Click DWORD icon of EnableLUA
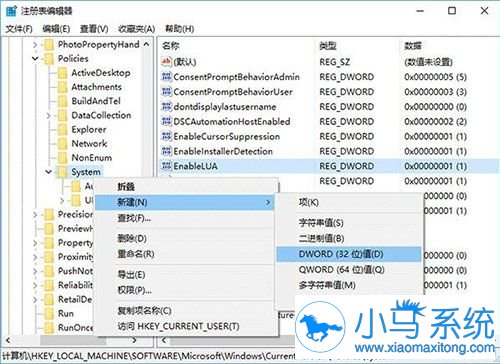 click(x=166, y=166)
